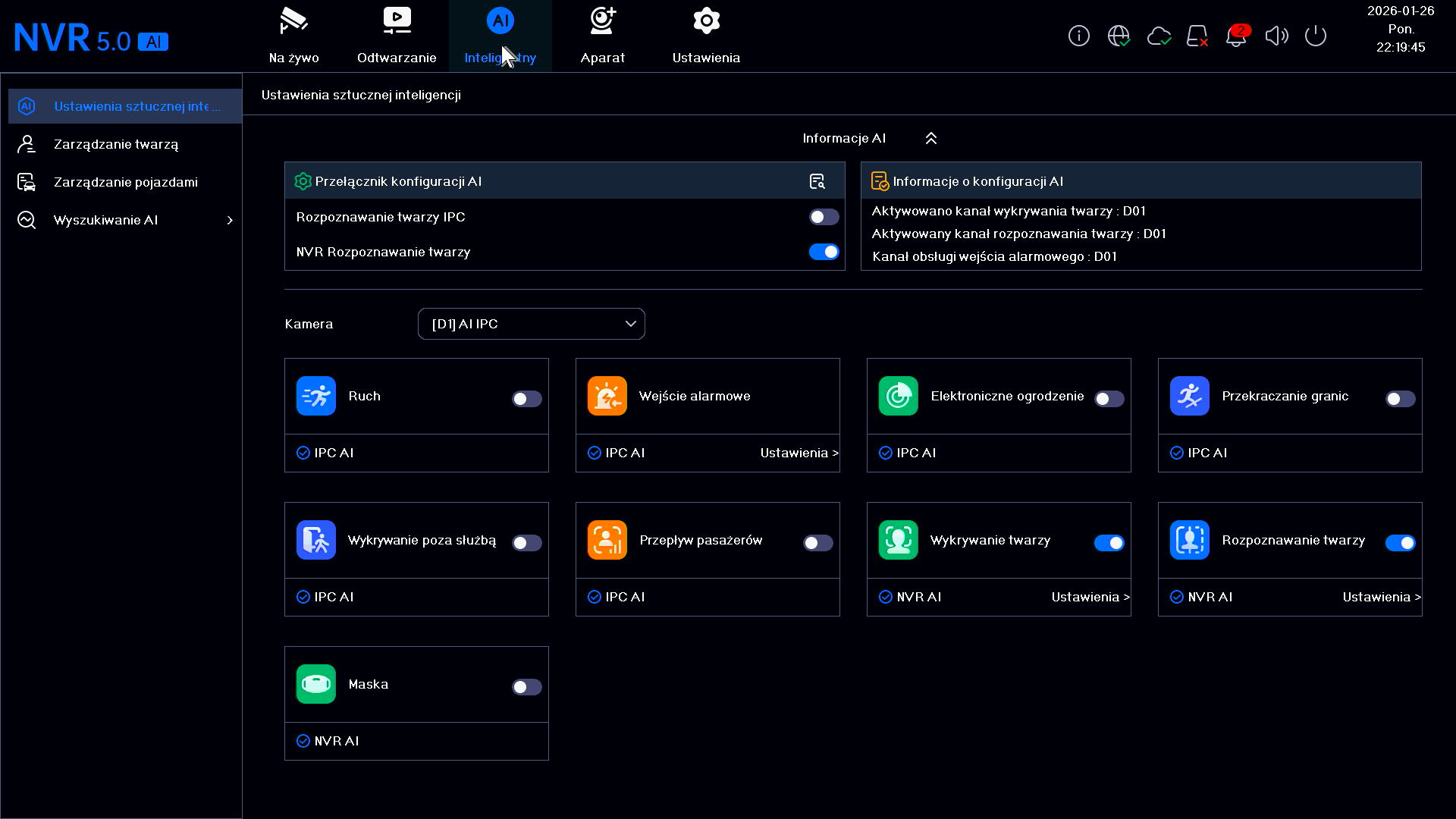Turn on the Ruch toggle
This screenshot has height=819, width=1456.
click(526, 399)
